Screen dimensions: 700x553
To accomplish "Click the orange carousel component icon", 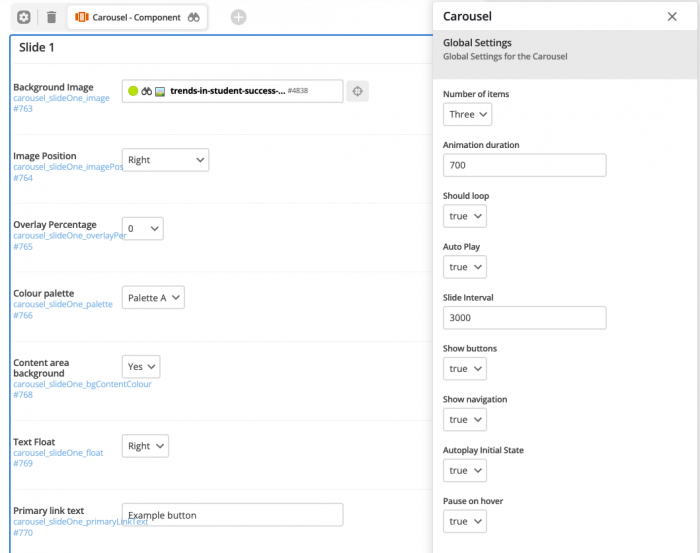I will point(81,17).
